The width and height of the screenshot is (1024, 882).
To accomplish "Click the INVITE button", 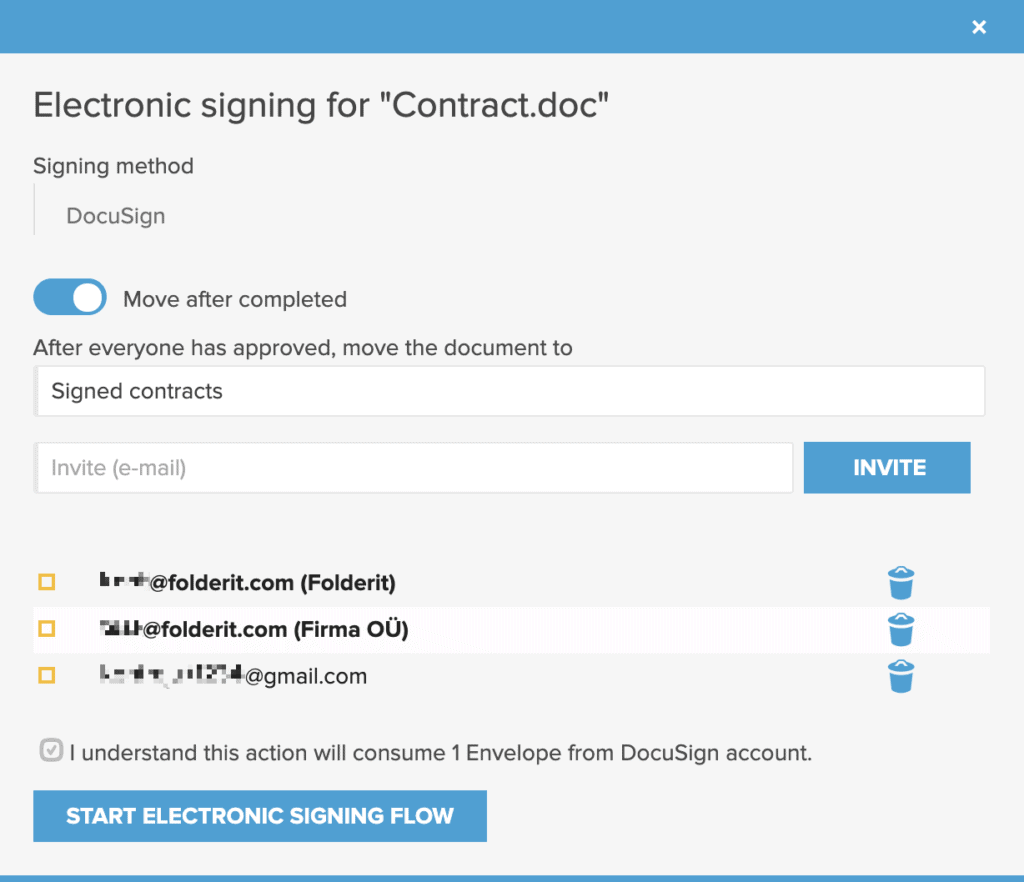I will click(x=886, y=467).
